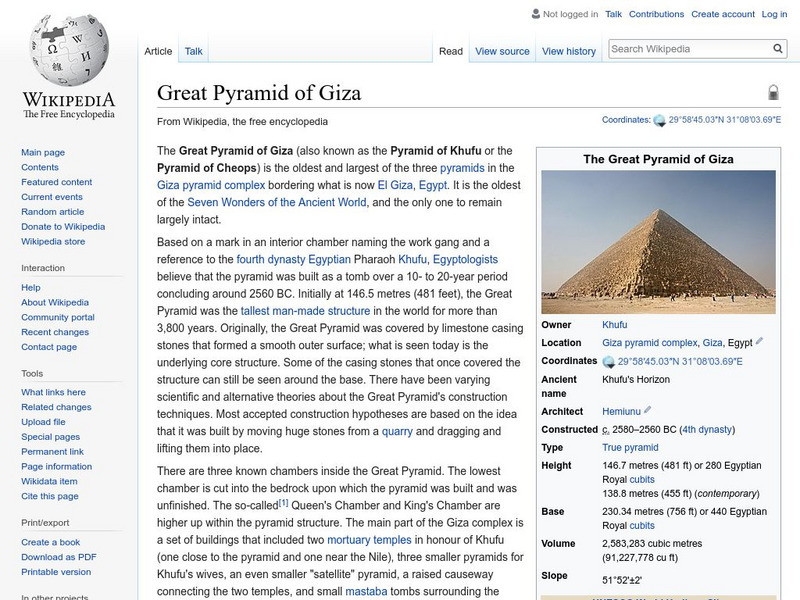Open the View history tab
Viewport: 800px width, 600px height.
pos(569,51)
